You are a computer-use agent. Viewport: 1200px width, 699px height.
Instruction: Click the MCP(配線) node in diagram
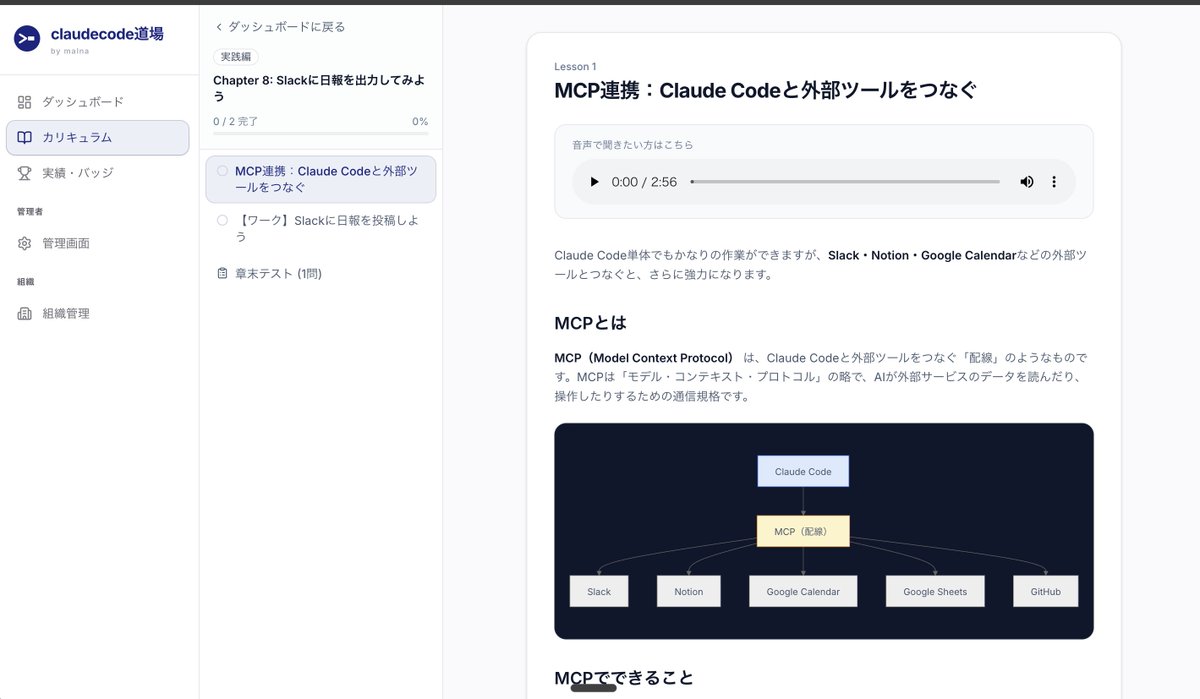pyautogui.click(x=803, y=531)
